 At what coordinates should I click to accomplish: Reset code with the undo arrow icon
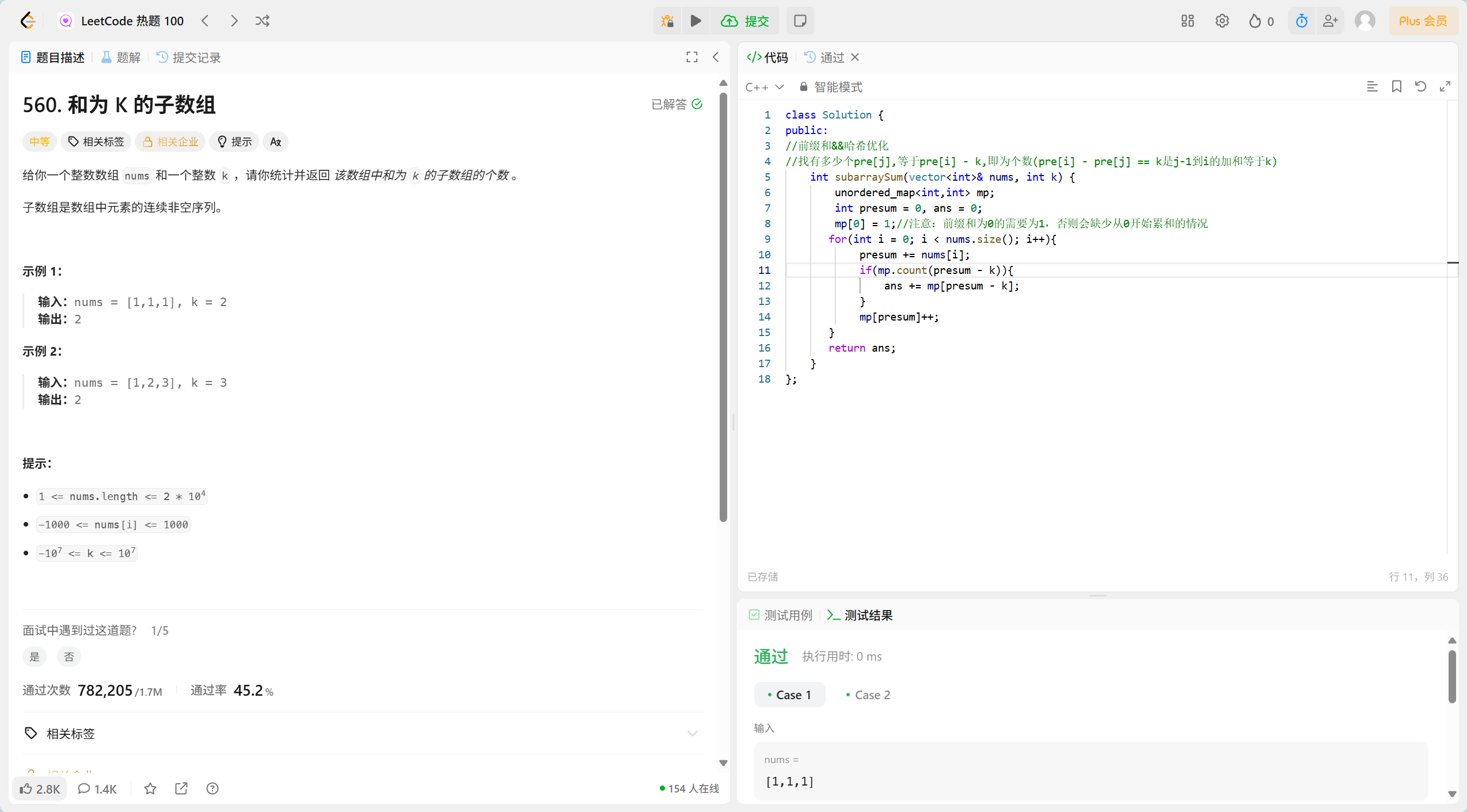click(1420, 87)
